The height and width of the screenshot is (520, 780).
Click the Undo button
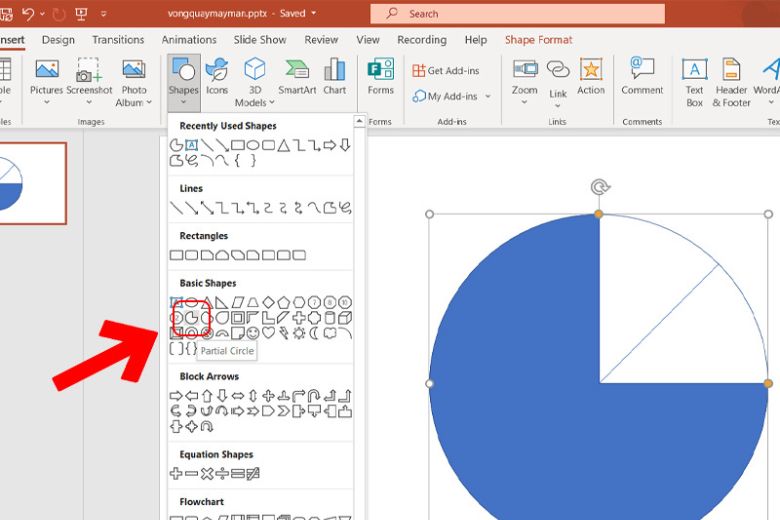tap(28, 14)
